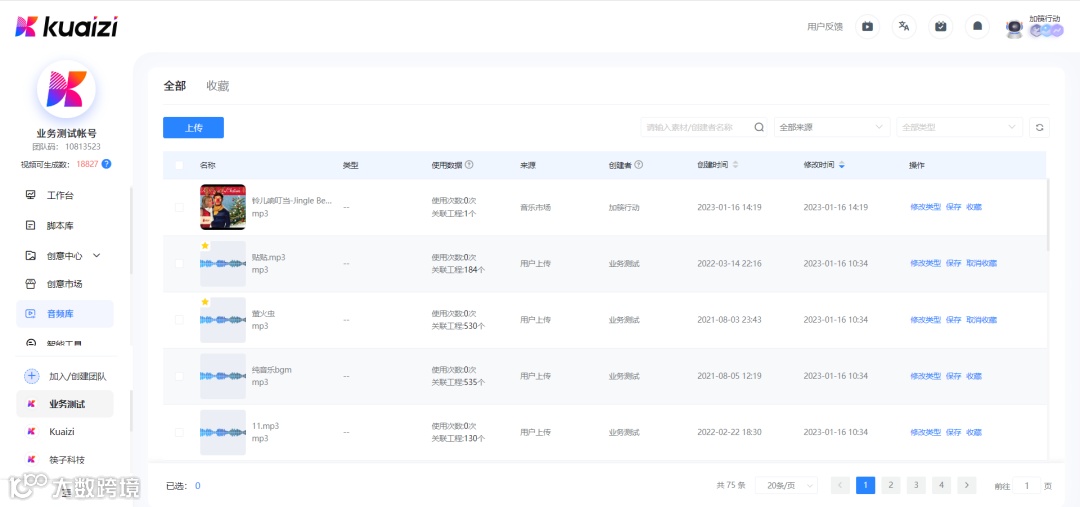The height and width of the screenshot is (507, 1080).
Task: Click 保存 for the 贴贴.mp3 row
Action: [x=953, y=263]
